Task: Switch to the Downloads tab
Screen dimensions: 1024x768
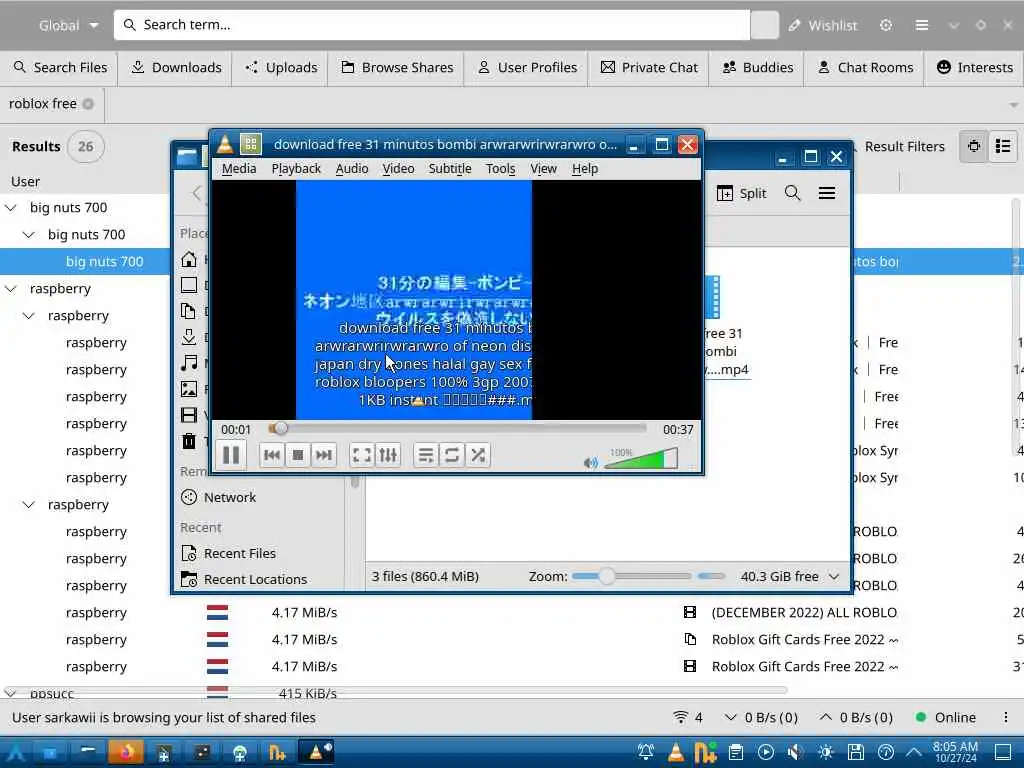Action: click(176, 67)
